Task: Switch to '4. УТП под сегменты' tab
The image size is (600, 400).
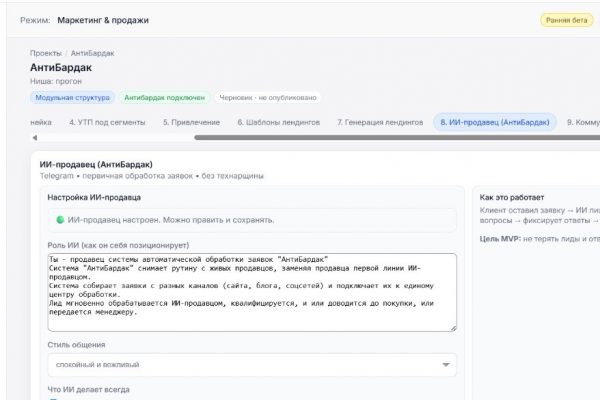Action: coord(107,122)
